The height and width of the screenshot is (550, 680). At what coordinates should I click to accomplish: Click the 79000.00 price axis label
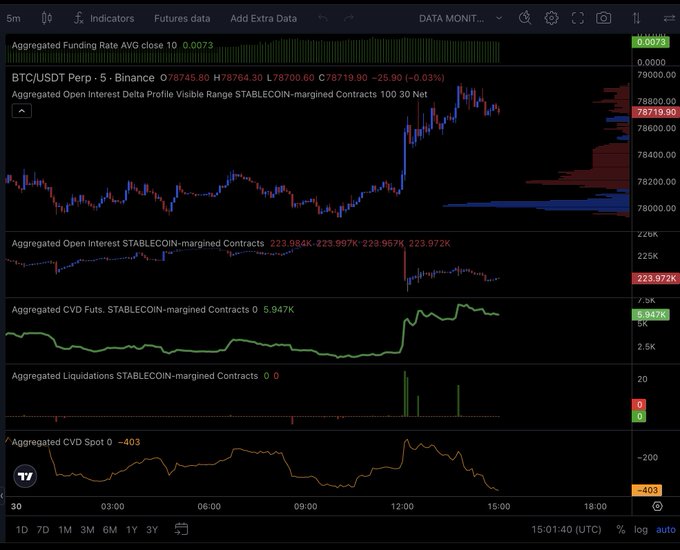656,75
